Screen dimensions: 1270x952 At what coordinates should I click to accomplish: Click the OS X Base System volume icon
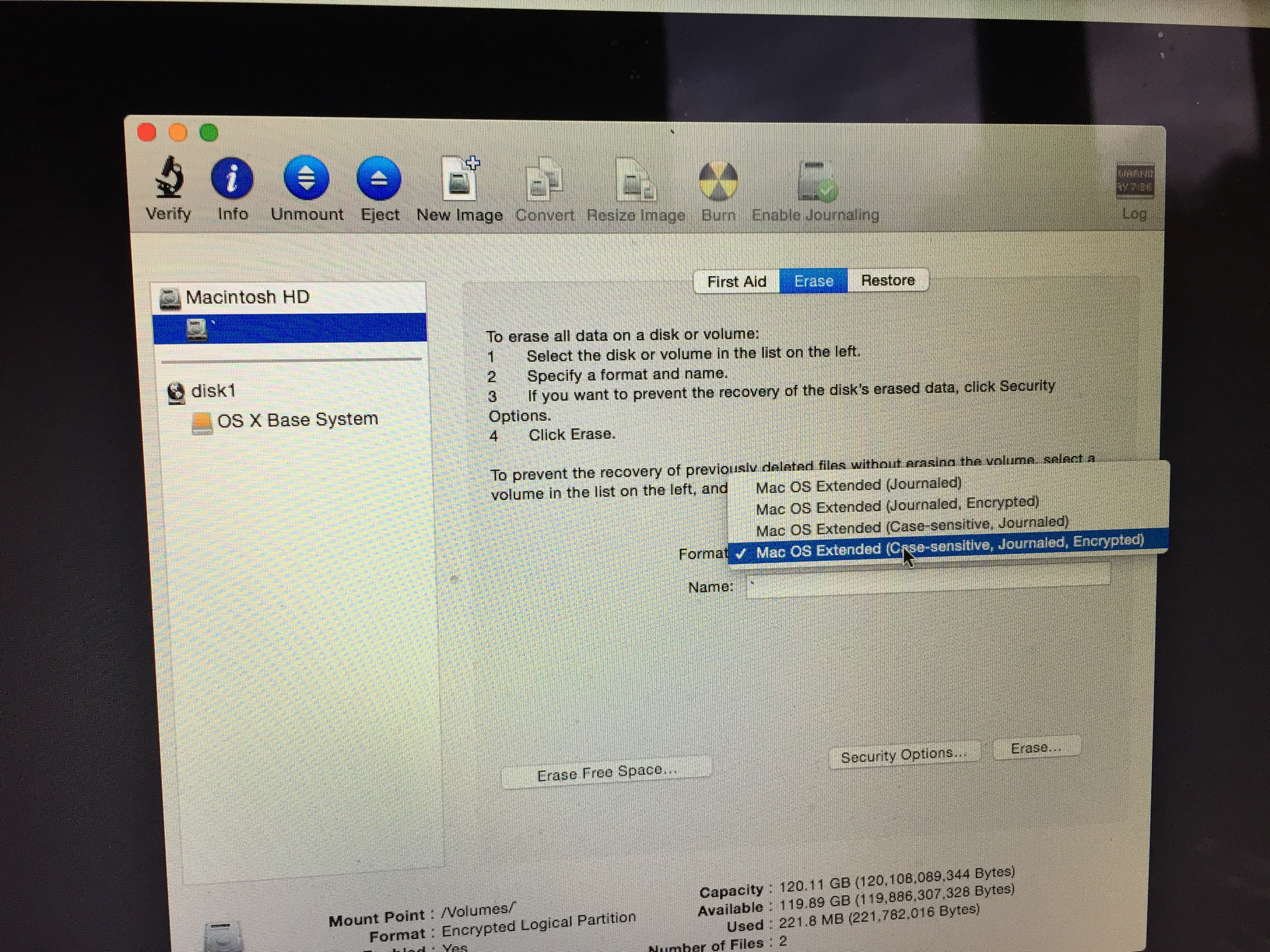coord(202,423)
